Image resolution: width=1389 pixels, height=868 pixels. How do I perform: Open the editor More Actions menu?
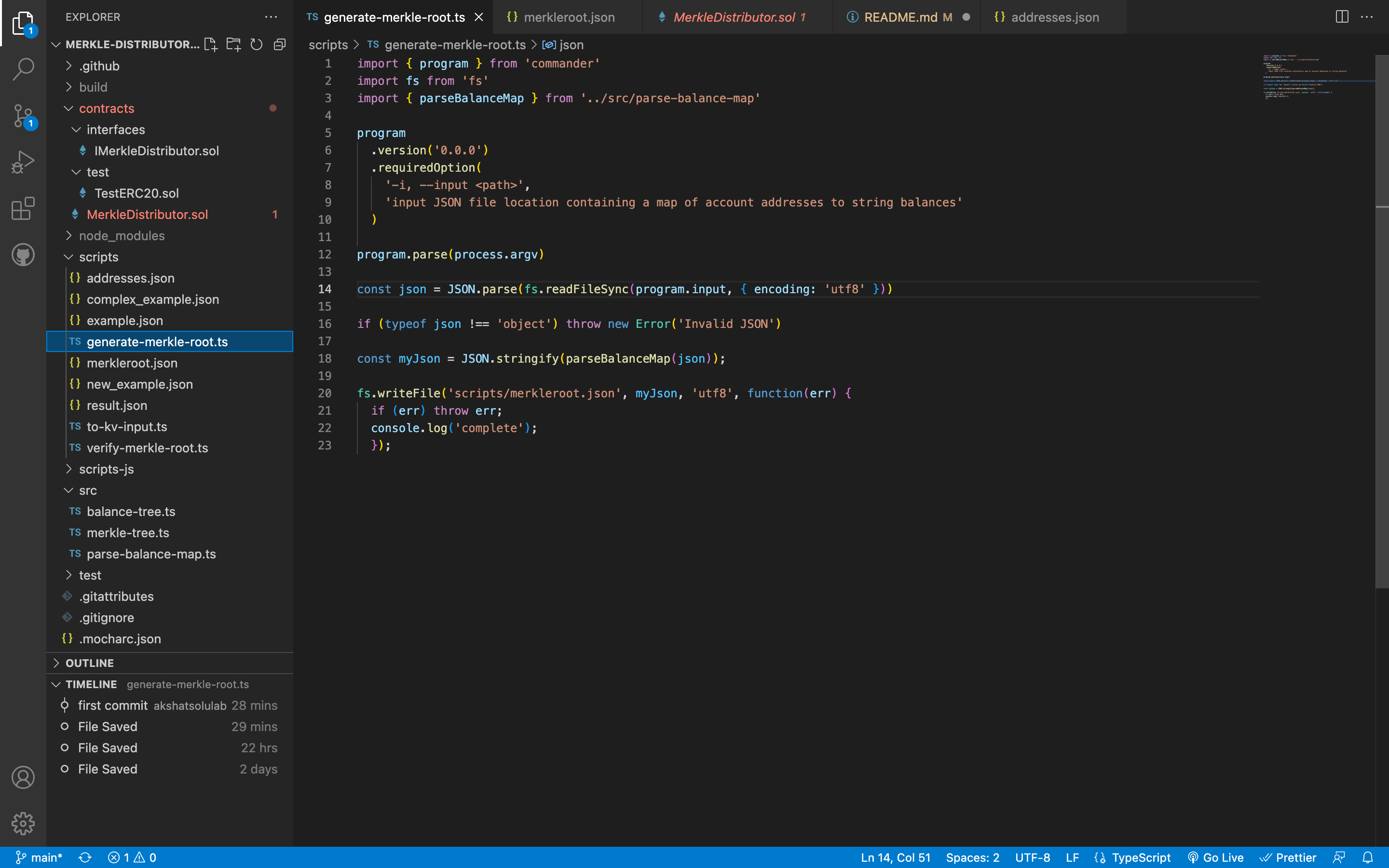pos(1367,17)
